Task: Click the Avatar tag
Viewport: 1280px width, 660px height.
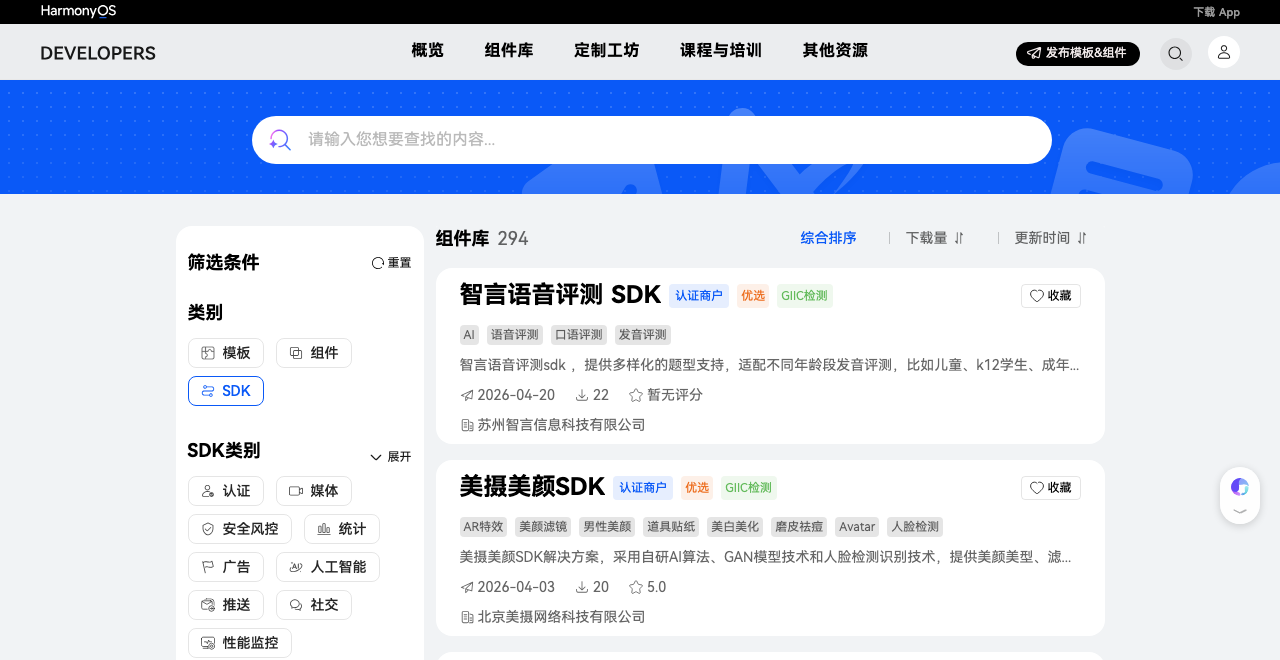Action: click(857, 527)
